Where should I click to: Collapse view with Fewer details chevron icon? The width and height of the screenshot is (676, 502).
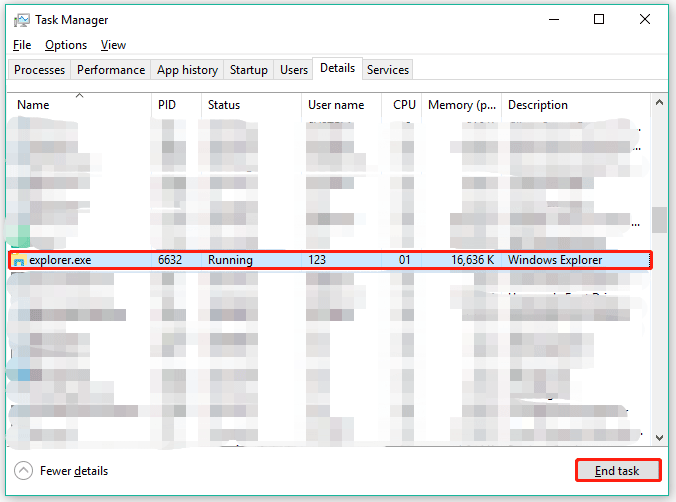23,471
